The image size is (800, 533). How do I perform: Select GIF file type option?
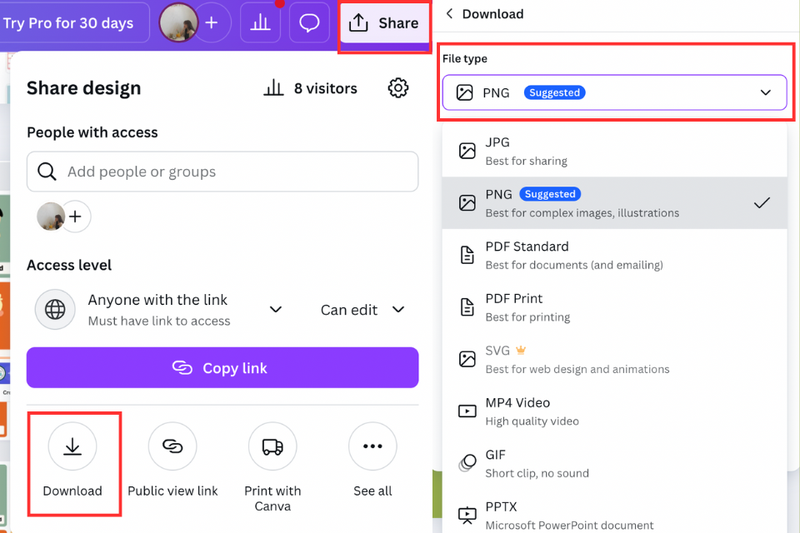coord(614,463)
